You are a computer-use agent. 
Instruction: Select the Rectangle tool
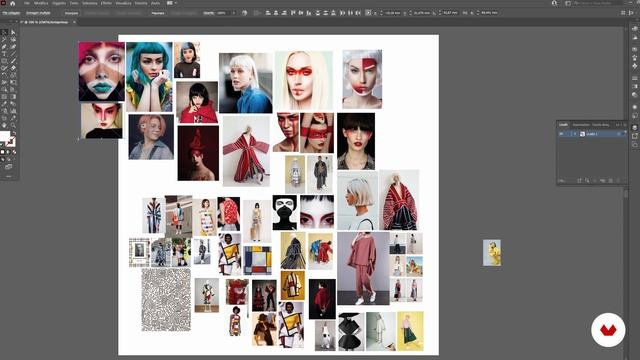(x=4, y=61)
